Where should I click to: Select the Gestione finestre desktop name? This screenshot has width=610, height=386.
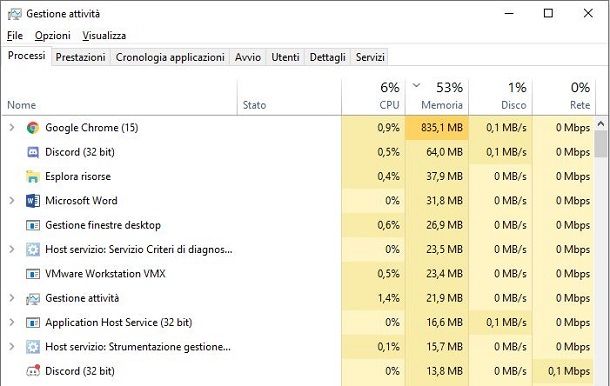(x=103, y=225)
